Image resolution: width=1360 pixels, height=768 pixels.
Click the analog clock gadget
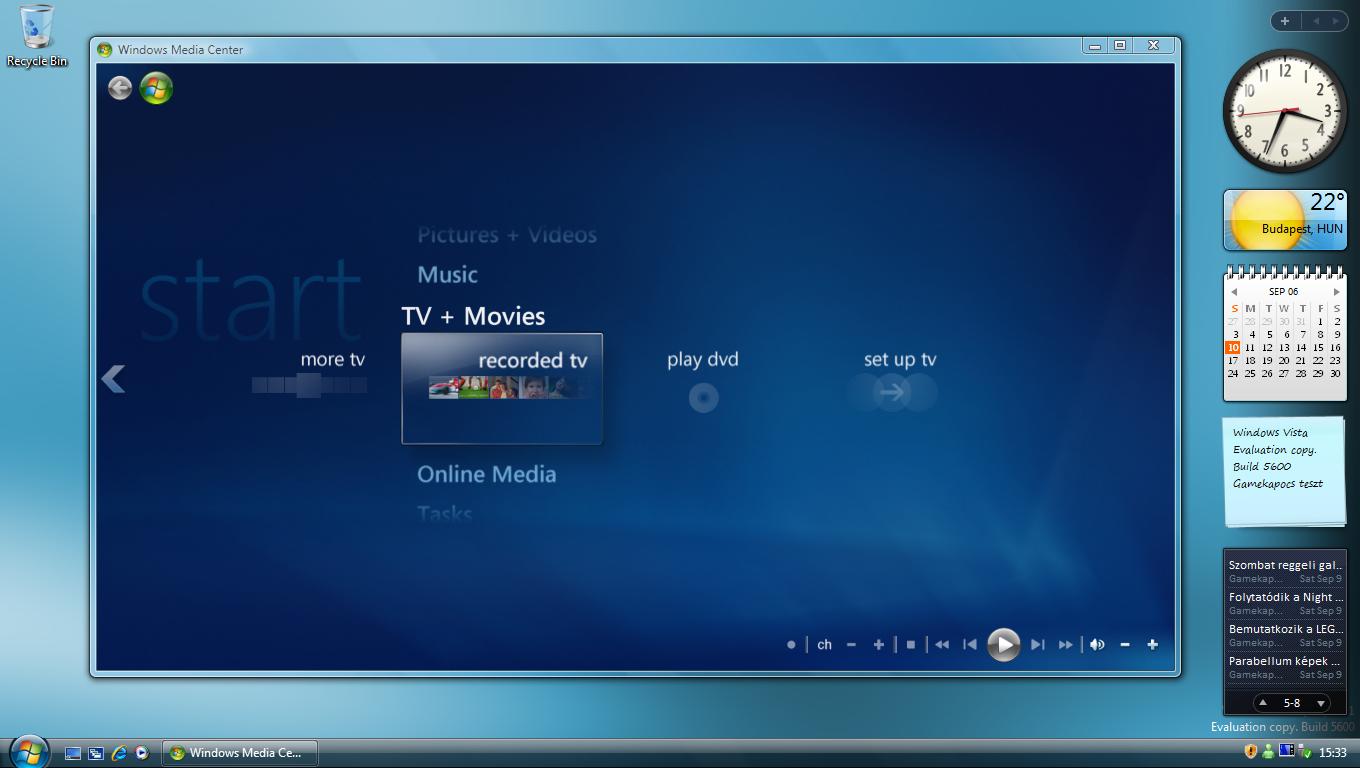click(x=1285, y=110)
